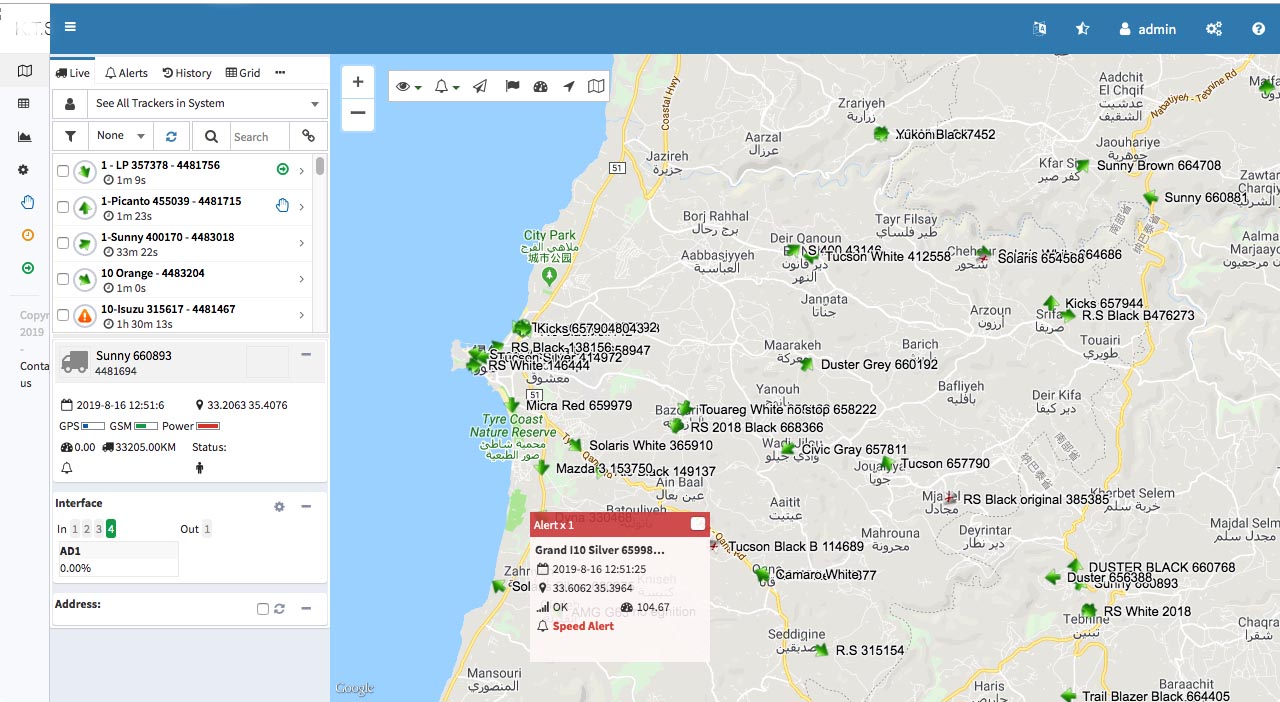Viewport: 1280px width, 702px height.
Task: Toggle output 1 in Interface panel
Action: click(207, 529)
